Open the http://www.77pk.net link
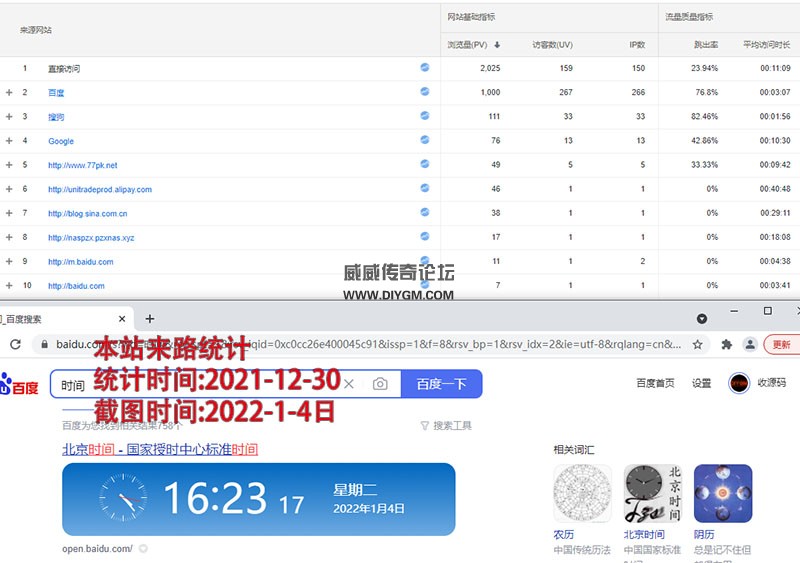The height and width of the screenshot is (563, 800). pyautogui.click(x=83, y=165)
